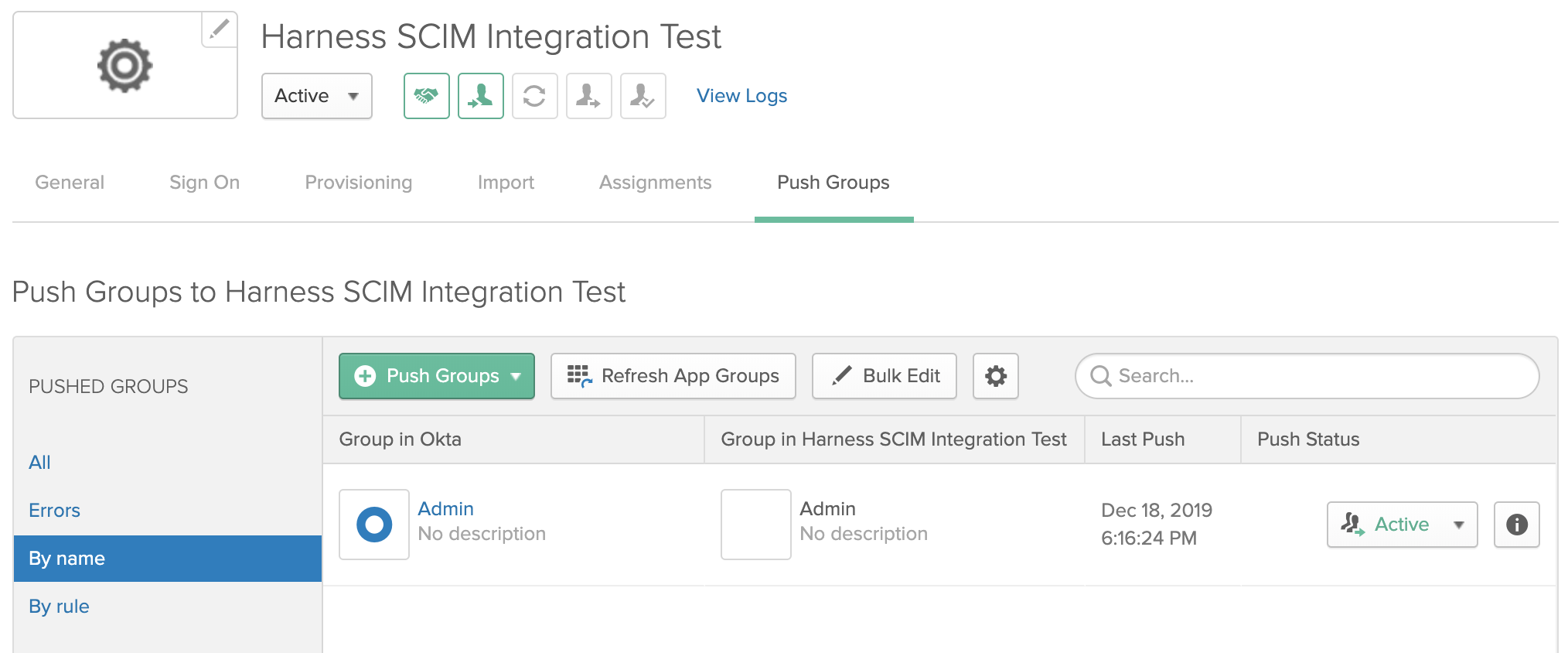Click the green import user provisioning icon
This screenshot has width=1568, height=653.
(480, 96)
